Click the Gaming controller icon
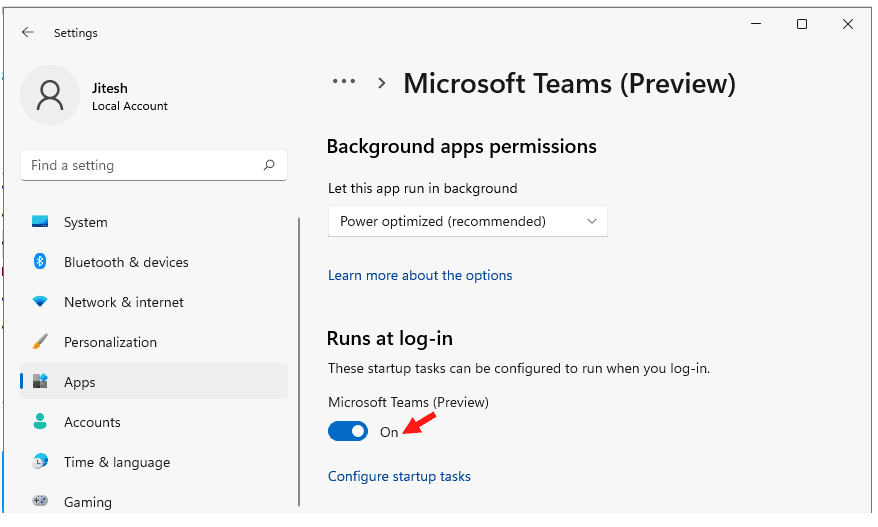Screen dimensions: 878x527 coord(40,501)
